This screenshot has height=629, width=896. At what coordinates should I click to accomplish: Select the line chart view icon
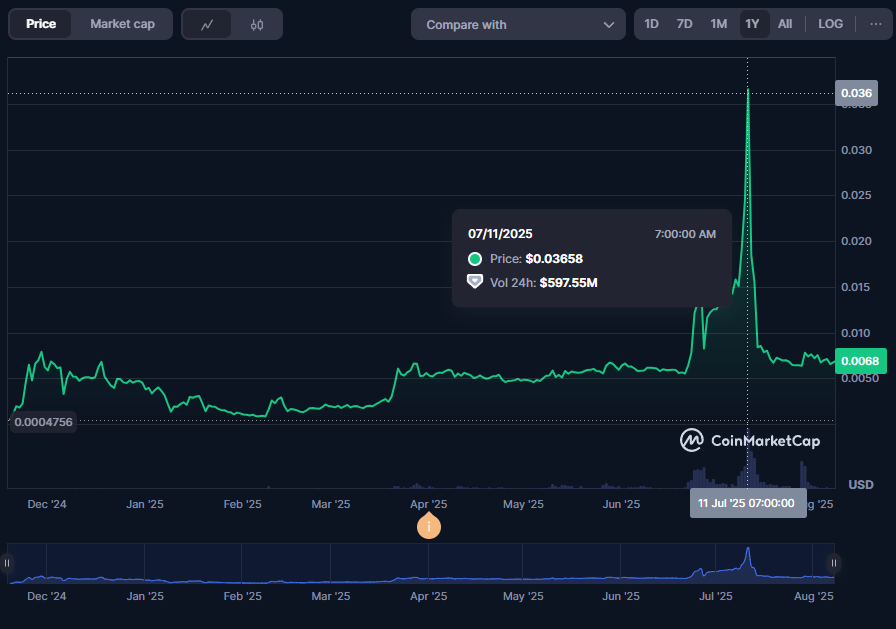point(207,25)
